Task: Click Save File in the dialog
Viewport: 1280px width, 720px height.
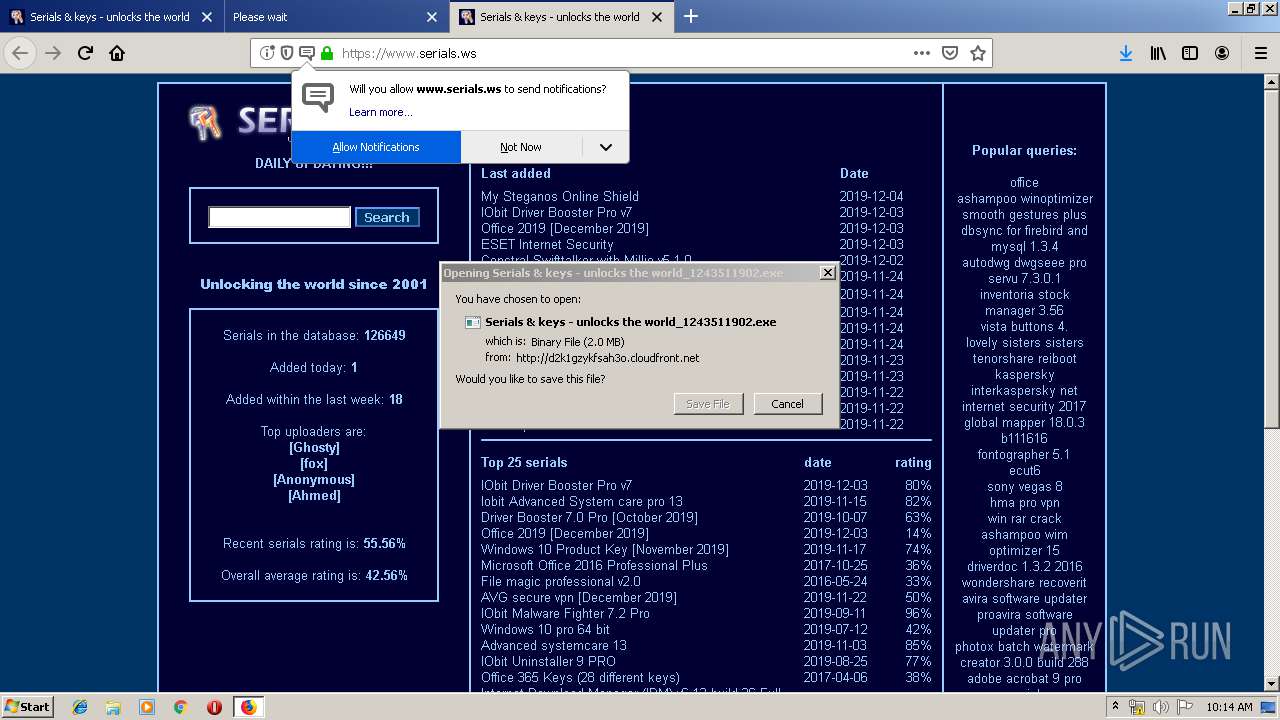Action: click(x=708, y=404)
